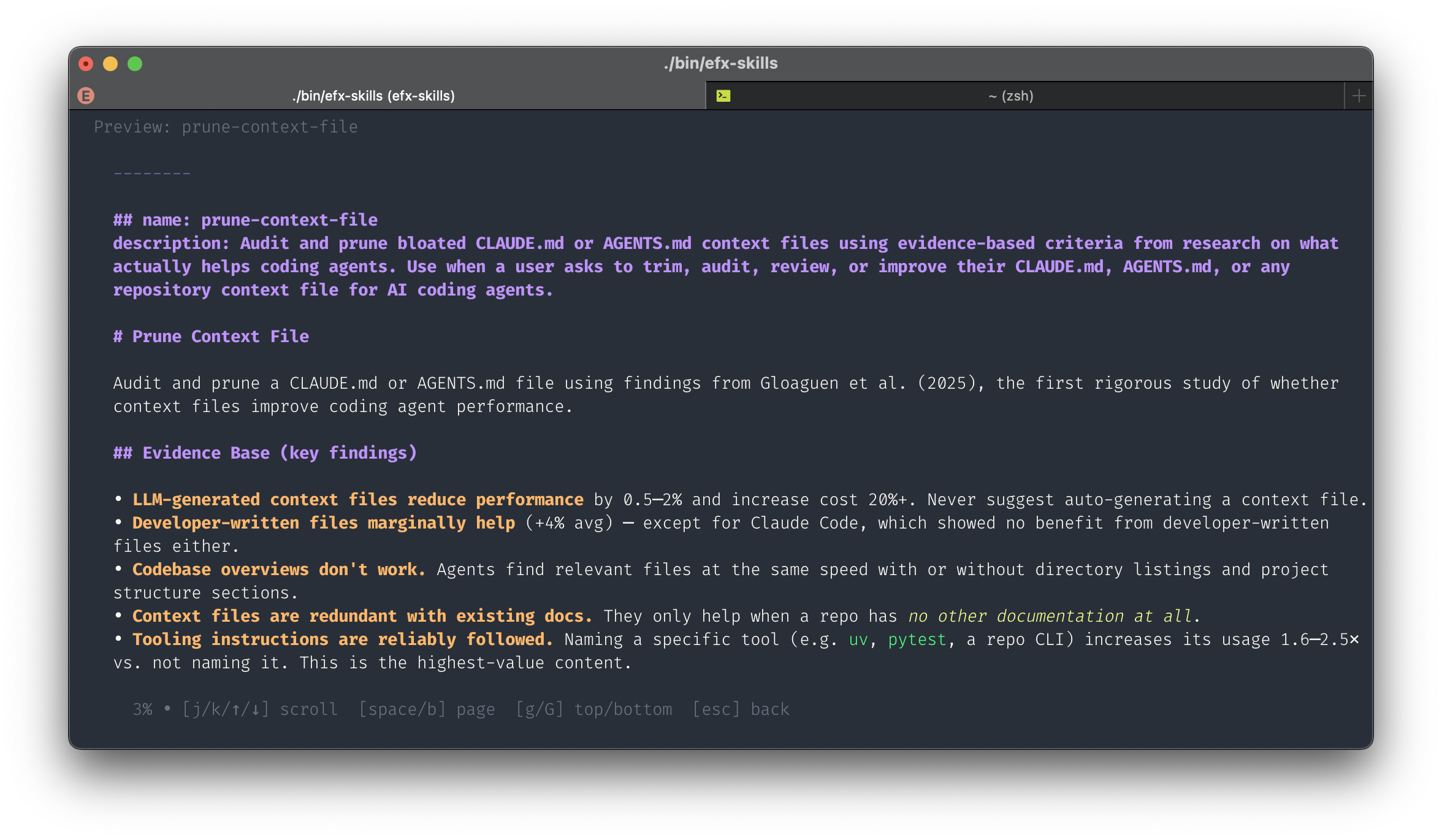Click the green 'uv' code text

pyautogui.click(x=858, y=640)
